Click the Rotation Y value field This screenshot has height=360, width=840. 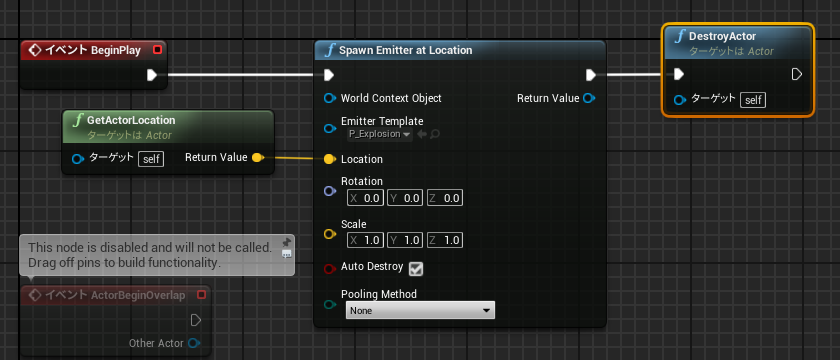(404, 198)
